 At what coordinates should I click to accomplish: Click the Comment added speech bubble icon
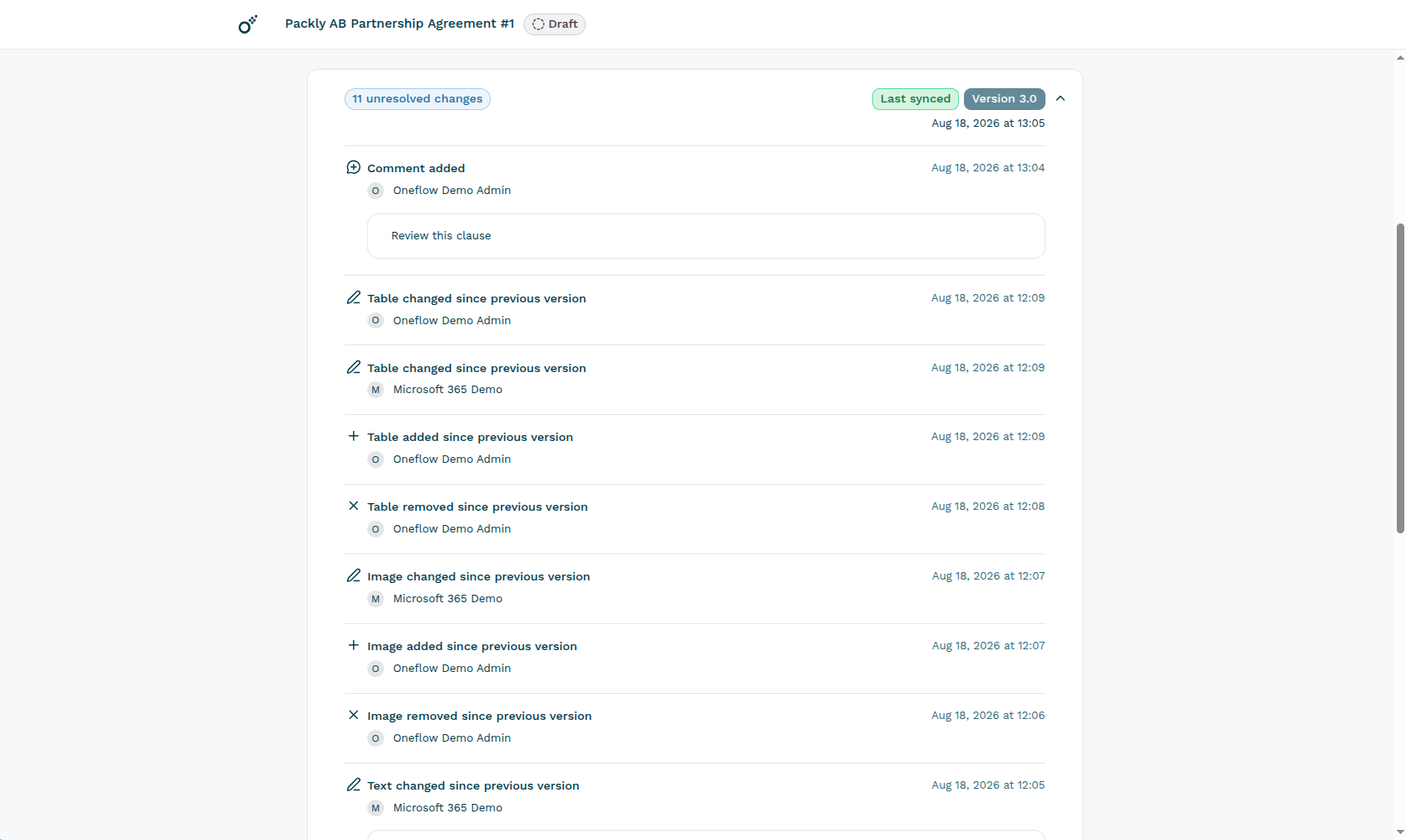[x=354, y=167]
